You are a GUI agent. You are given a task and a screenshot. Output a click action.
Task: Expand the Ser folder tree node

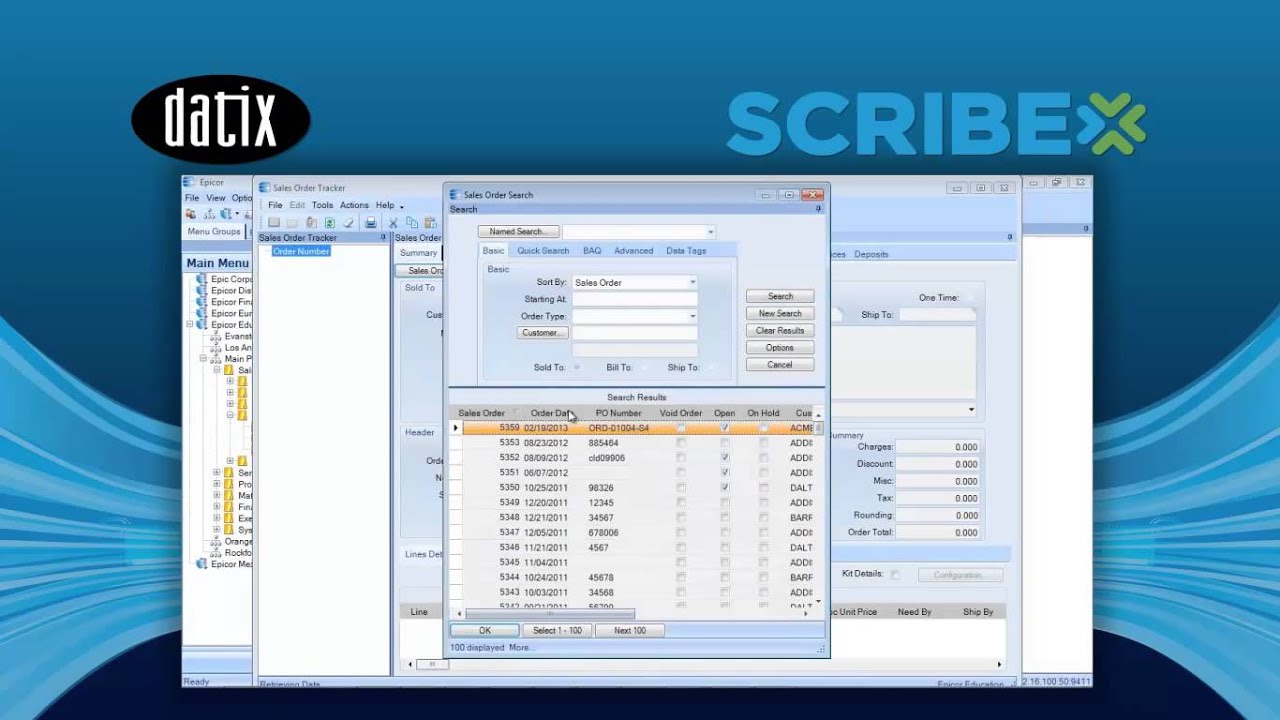[x=216, y=472]
